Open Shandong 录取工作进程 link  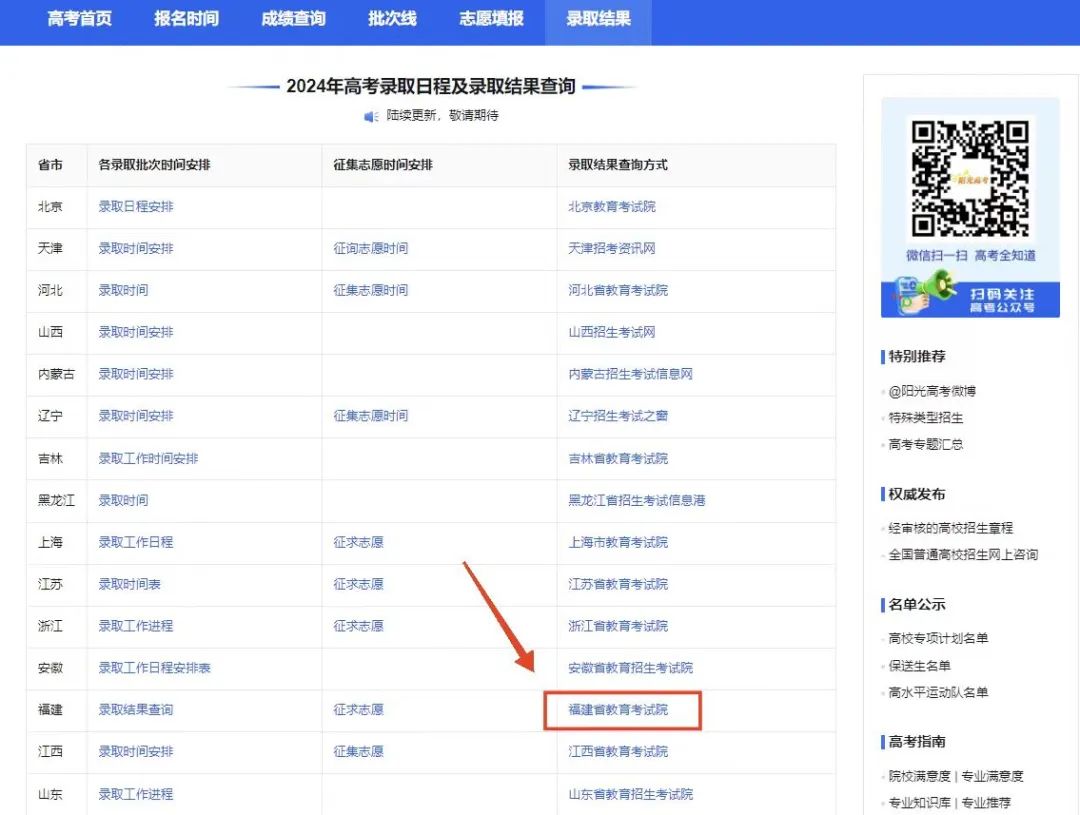point(136,794)
